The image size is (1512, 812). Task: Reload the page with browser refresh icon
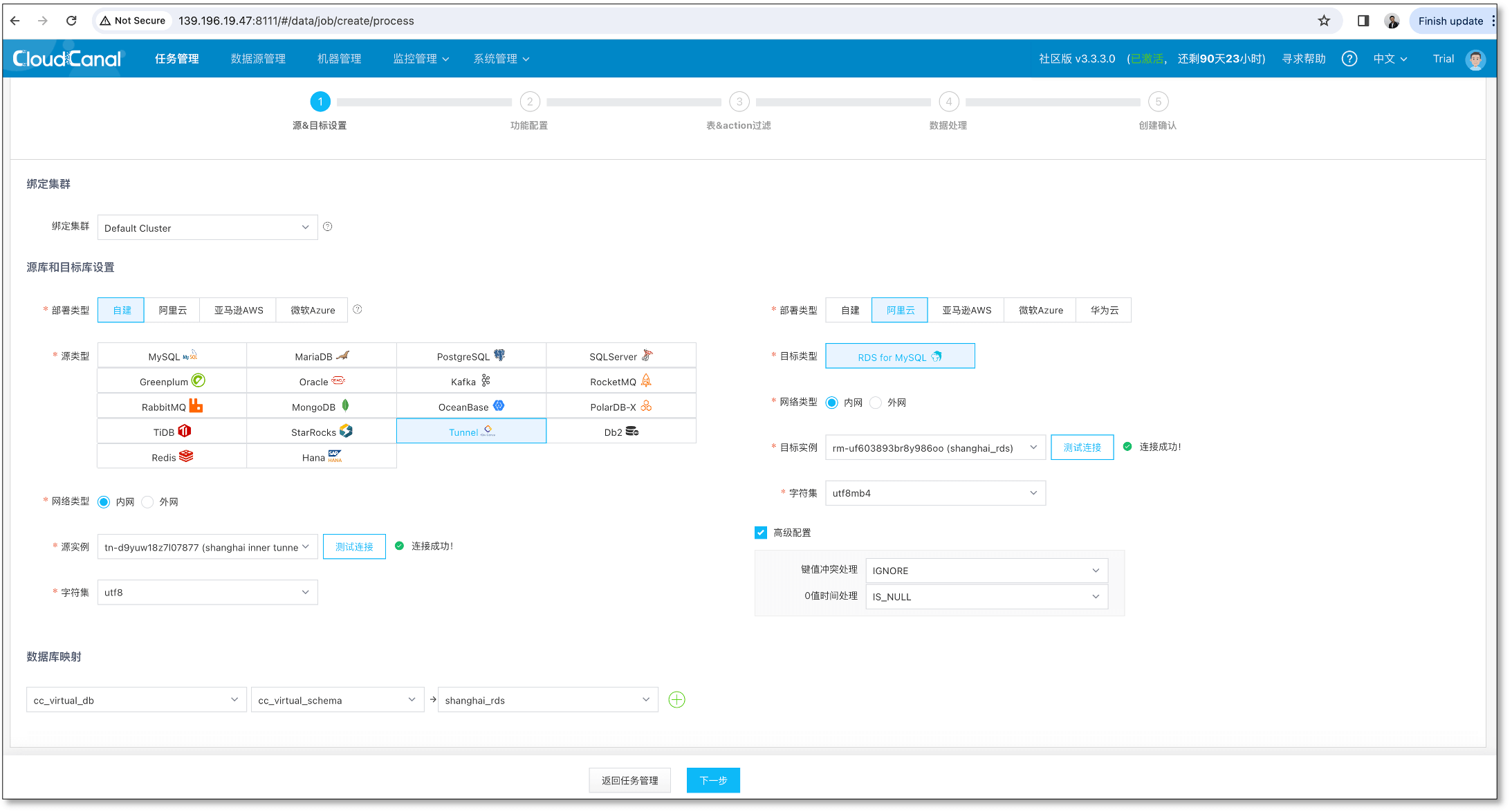point(71,21)
